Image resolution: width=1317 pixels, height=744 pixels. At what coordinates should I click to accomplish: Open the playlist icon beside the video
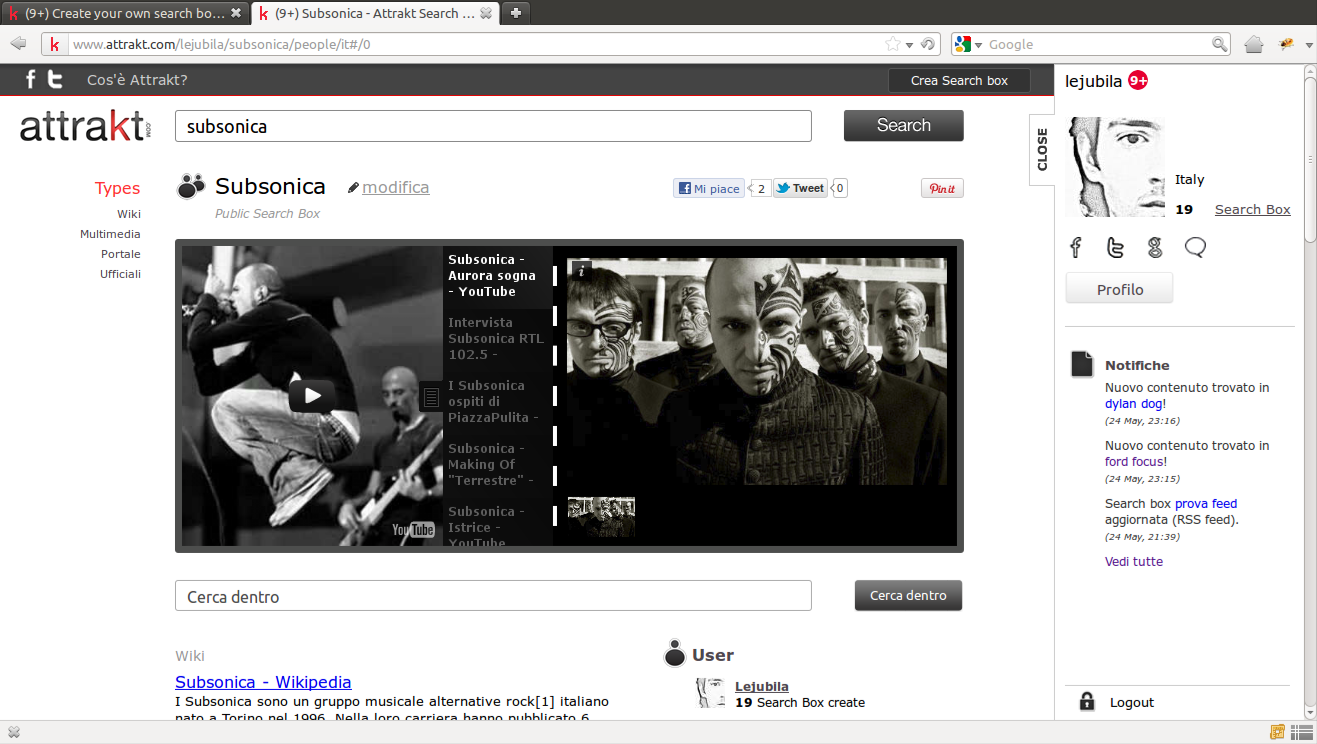click(x=431, y=397)
